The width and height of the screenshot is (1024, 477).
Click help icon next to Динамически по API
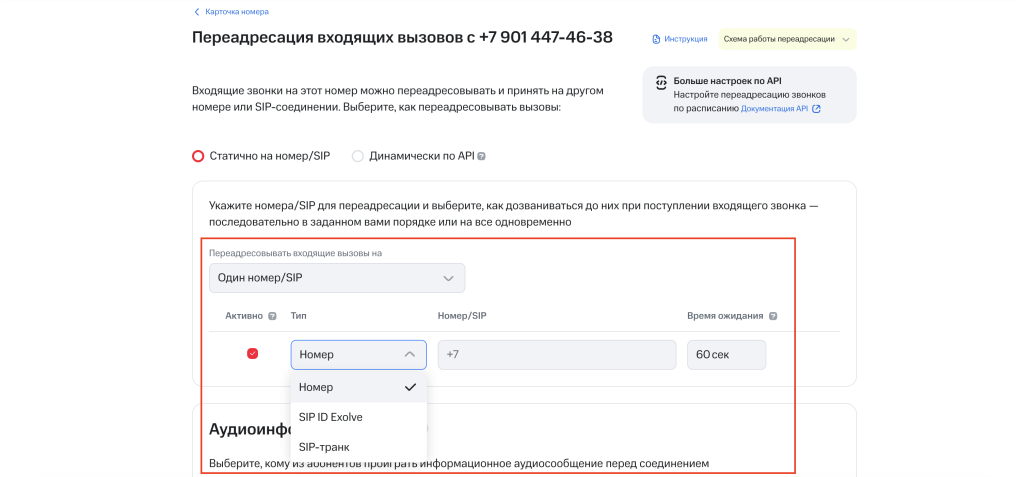point(481,157)
